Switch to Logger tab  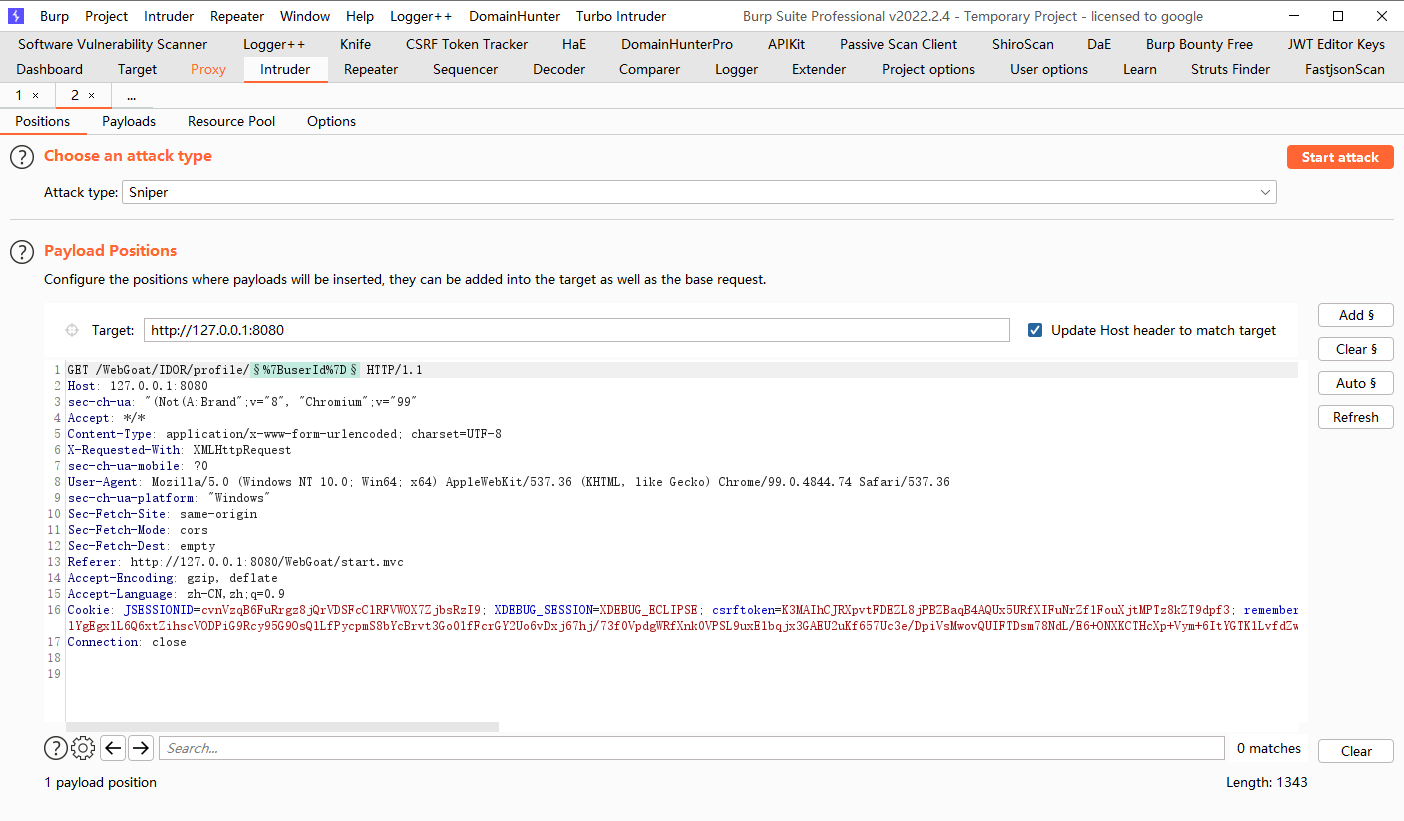[736, 69]
